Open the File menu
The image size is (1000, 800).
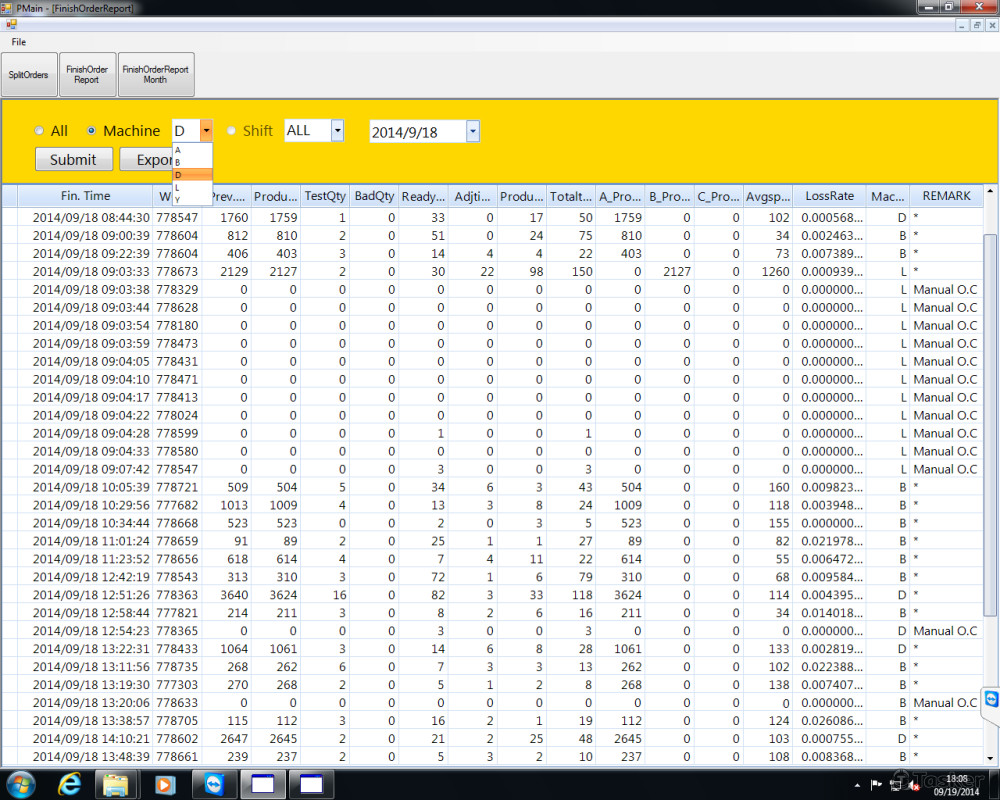coord(19,42)
